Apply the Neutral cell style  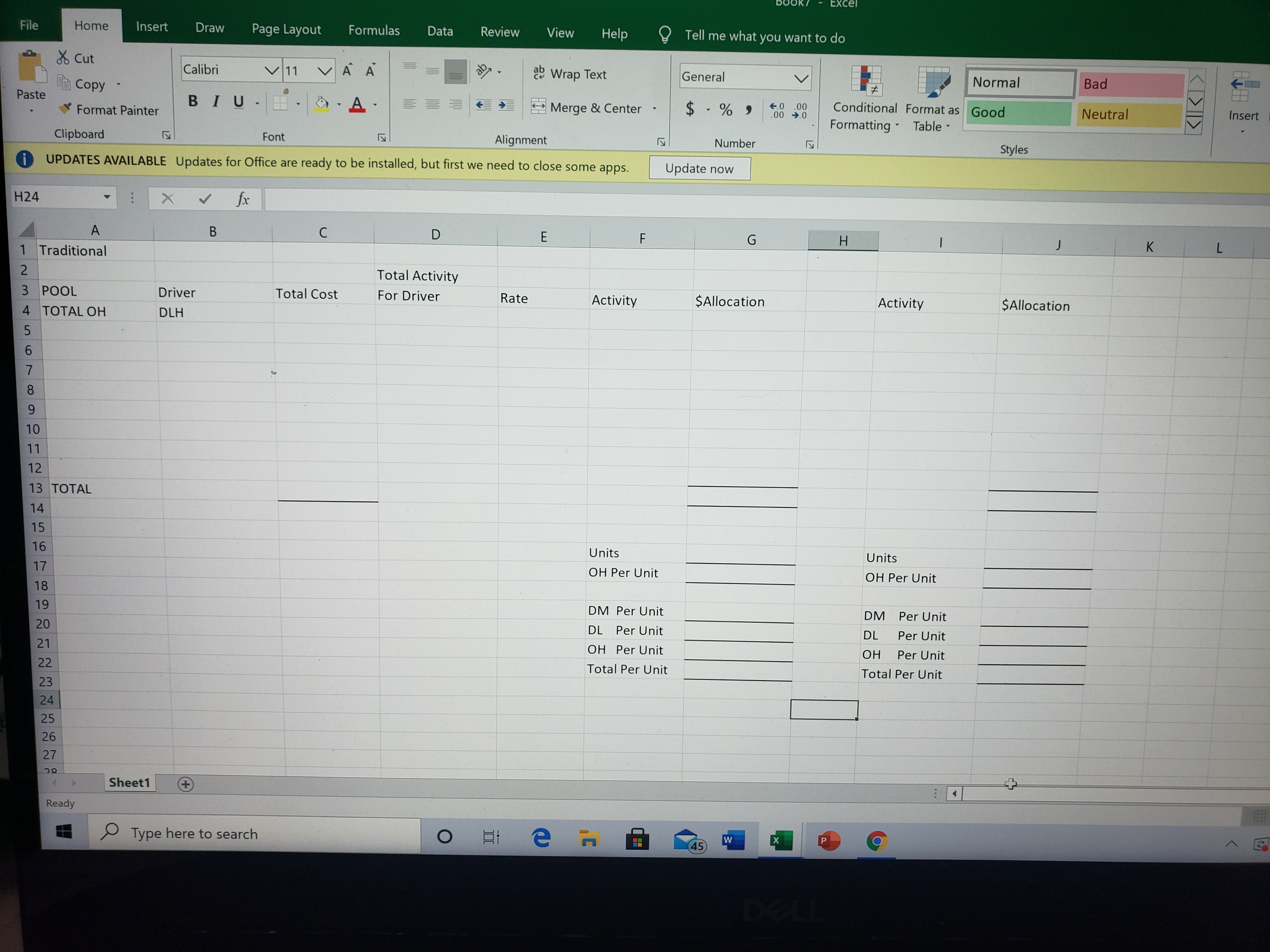(x=1128, y=114)
